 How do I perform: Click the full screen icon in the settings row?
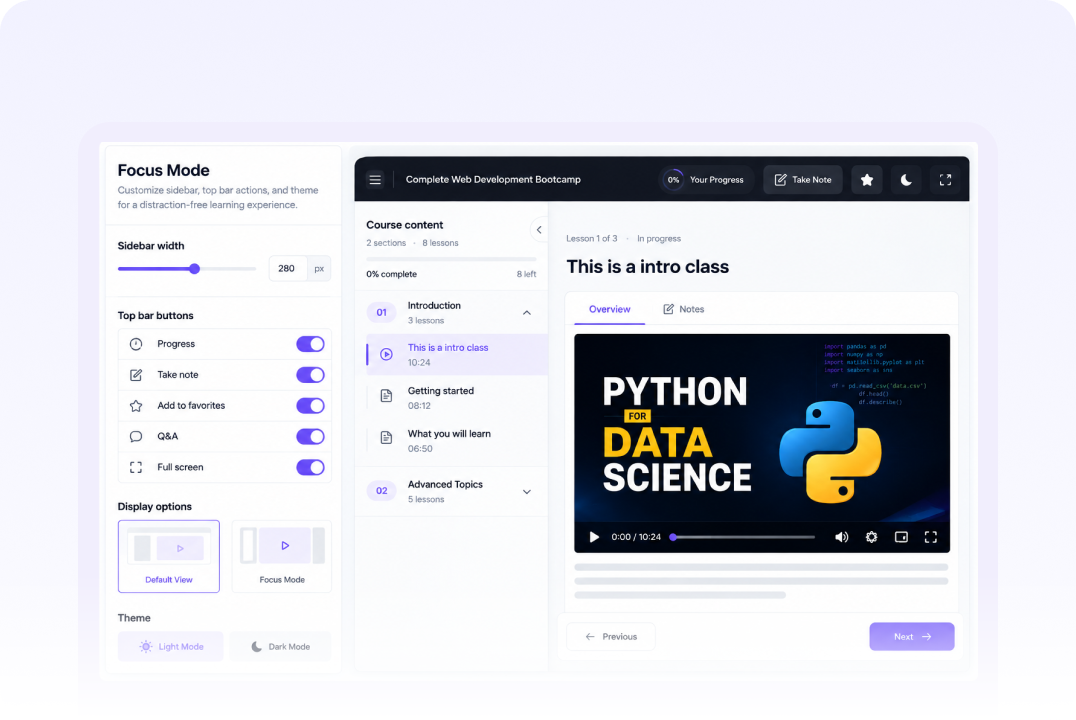click(x=136, y=467)
